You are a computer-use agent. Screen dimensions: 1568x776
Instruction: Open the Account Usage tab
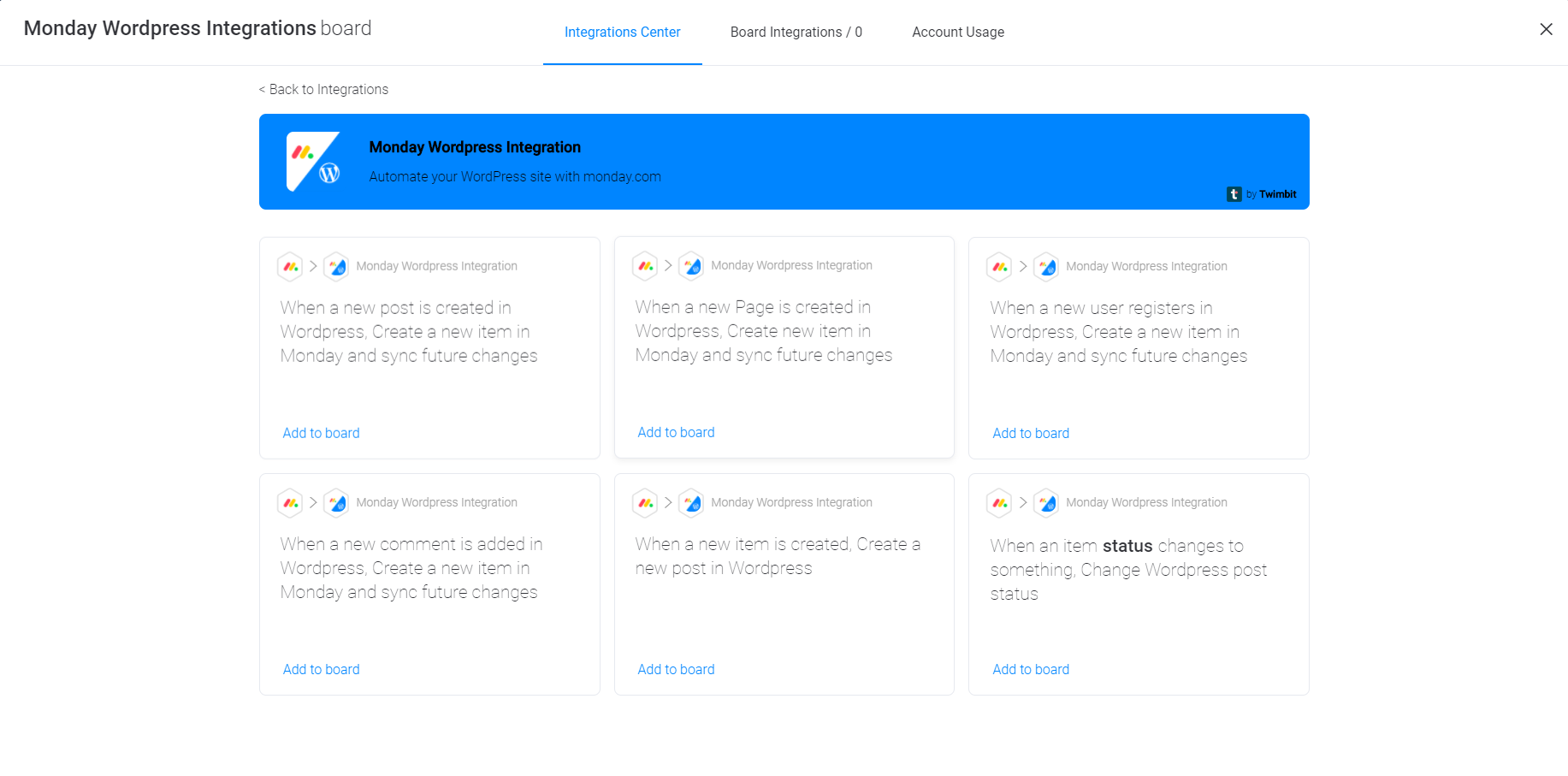(x=957, y=33)
